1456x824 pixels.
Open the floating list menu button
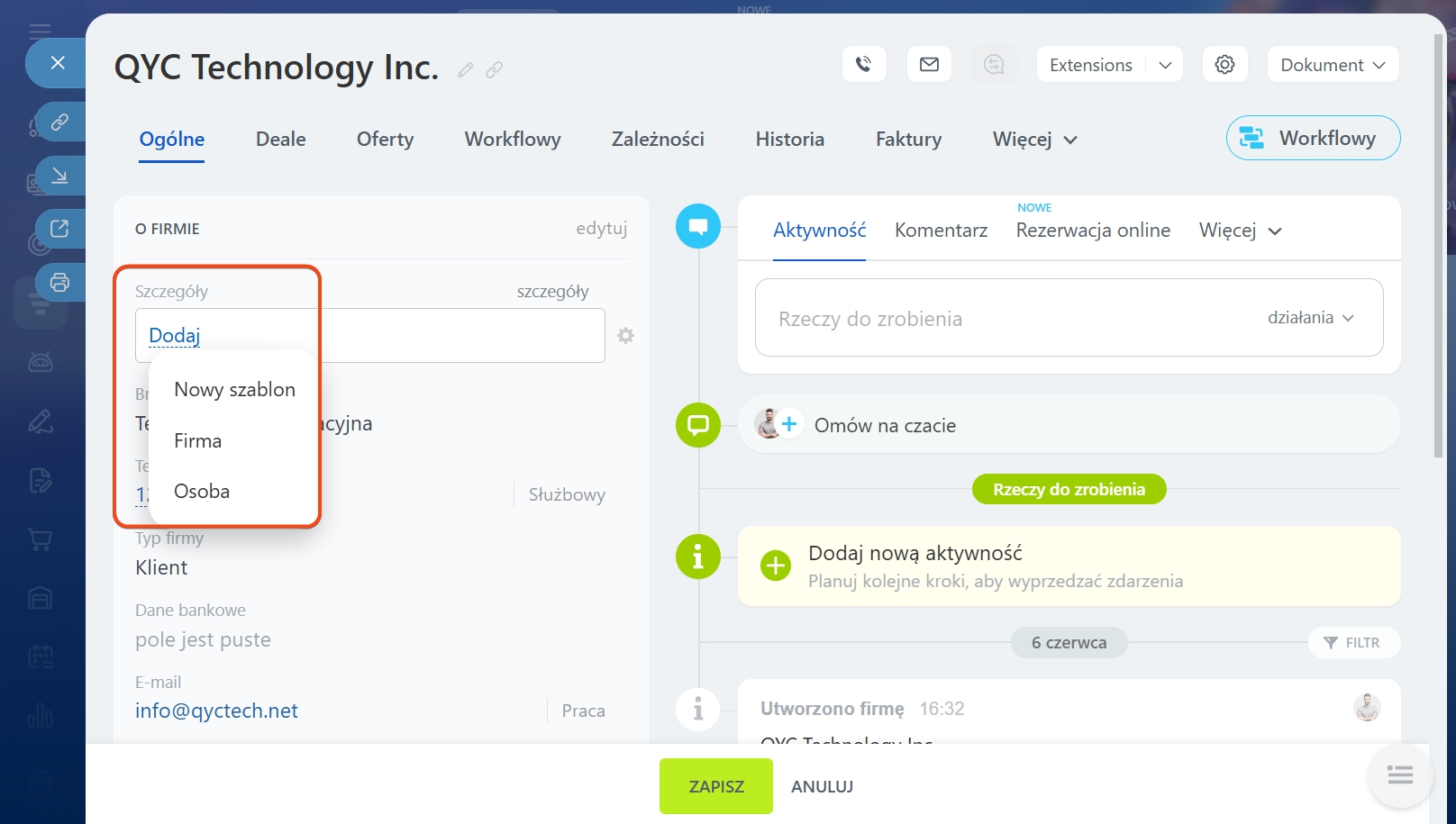coord(1400,774)
